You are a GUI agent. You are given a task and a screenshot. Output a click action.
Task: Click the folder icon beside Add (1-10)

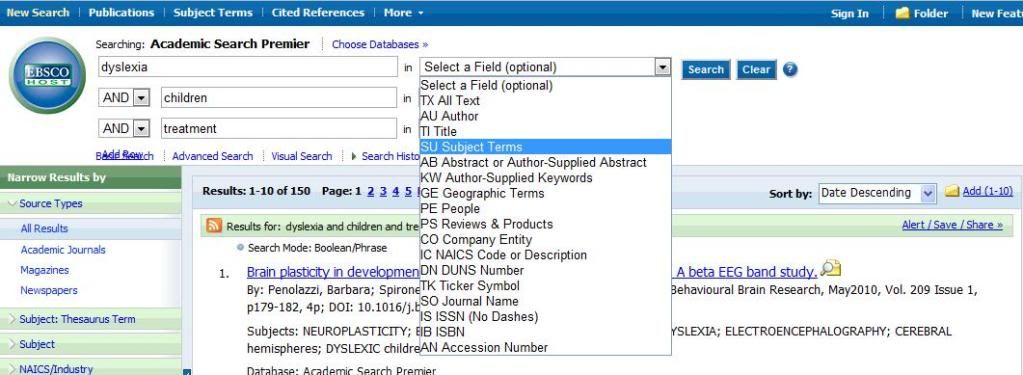pyautogui.click(x=952, y=190)
